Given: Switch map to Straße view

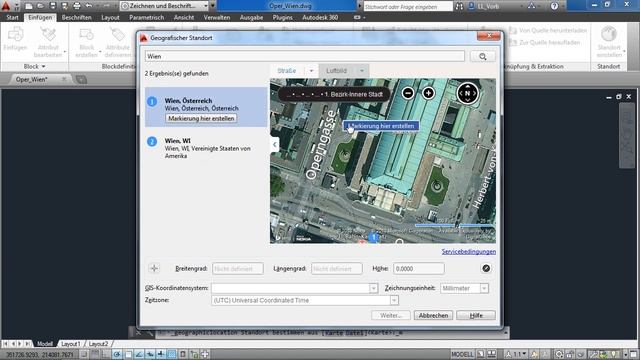Looking at the screenshot, I should (x=287, y=71).
